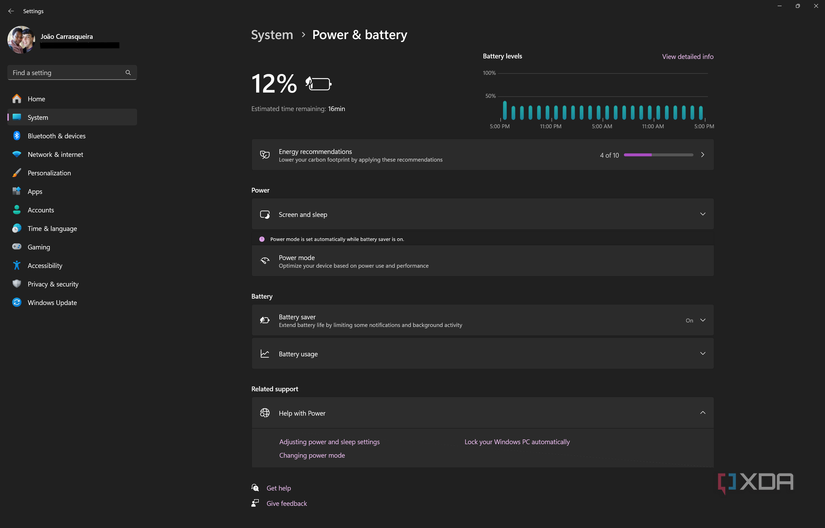Click the Help with Power globe icon
Viewport: 825px width, 528px height.
pyautogui.click(x=265, y=413)
